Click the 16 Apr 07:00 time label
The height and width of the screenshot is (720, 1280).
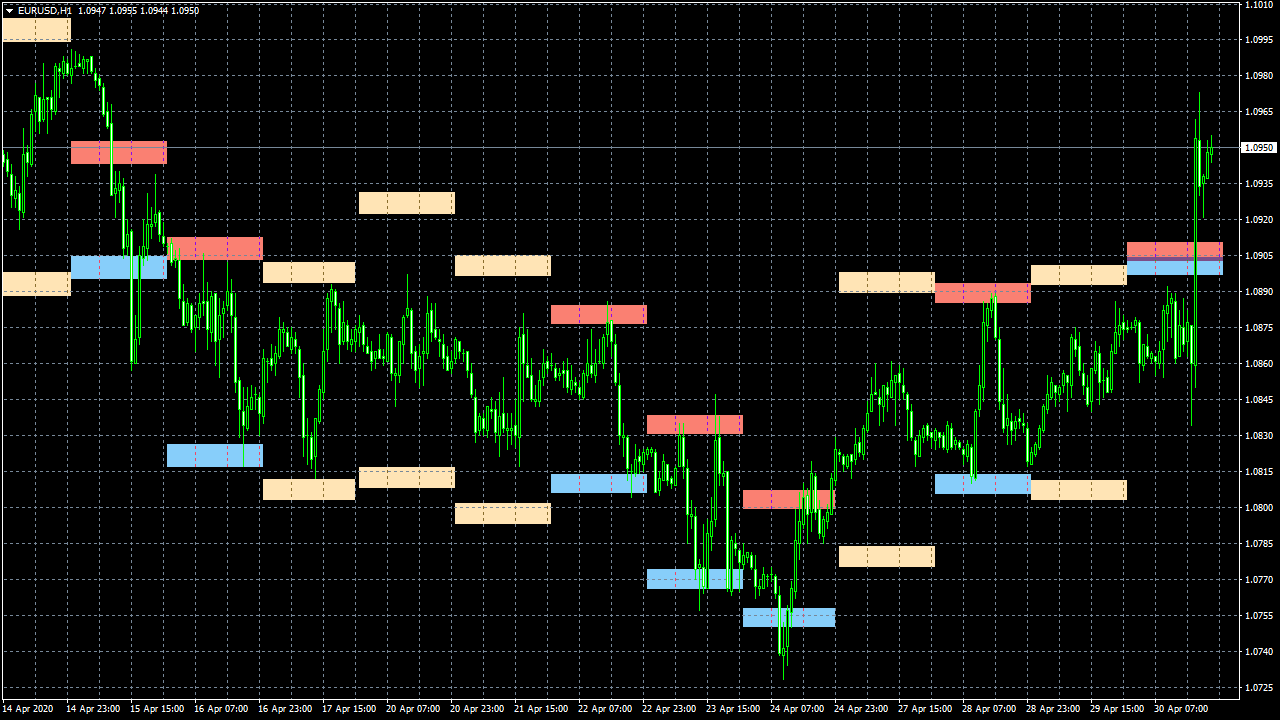[x=221, y=709]
